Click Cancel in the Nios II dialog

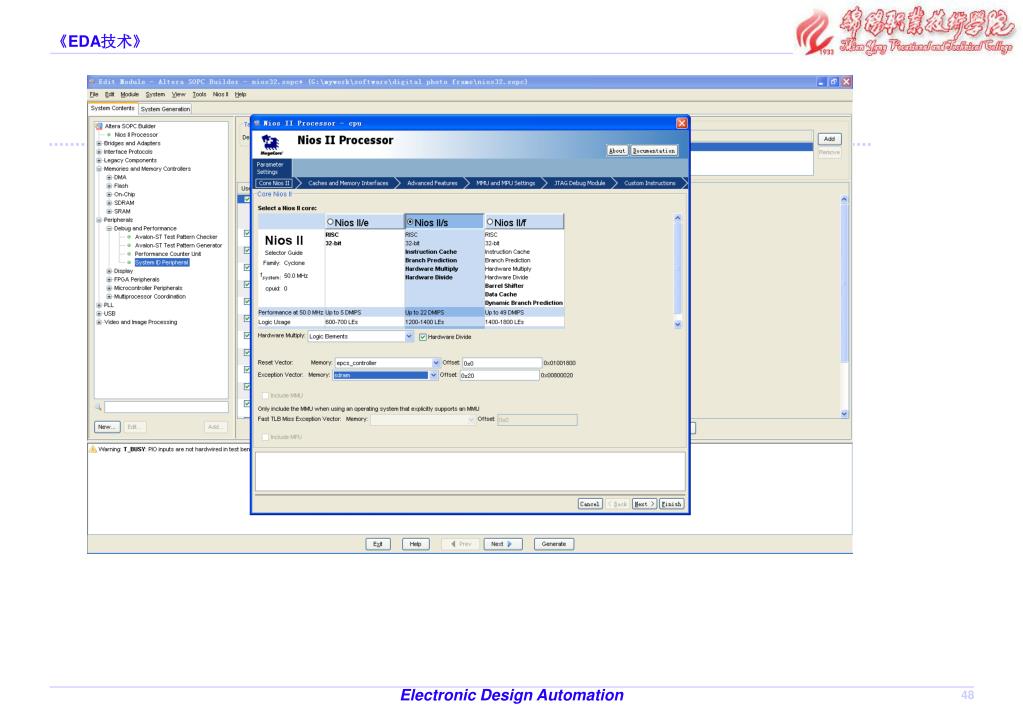[x=590, y=504]
